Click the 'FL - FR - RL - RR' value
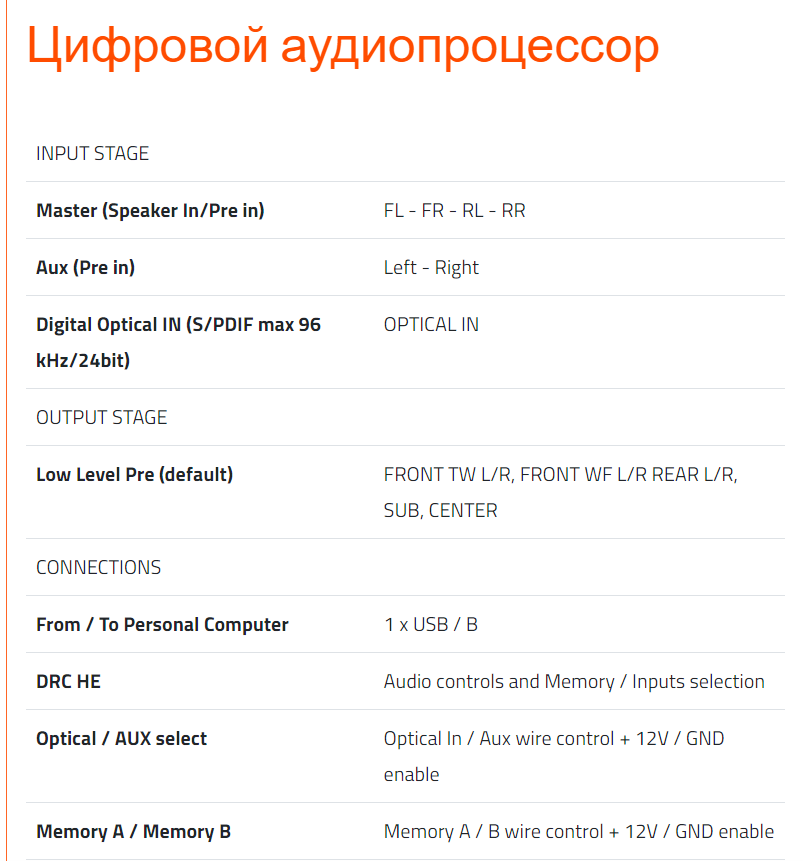Viewport: 803px width, 861px height. [x=454, y=210]
